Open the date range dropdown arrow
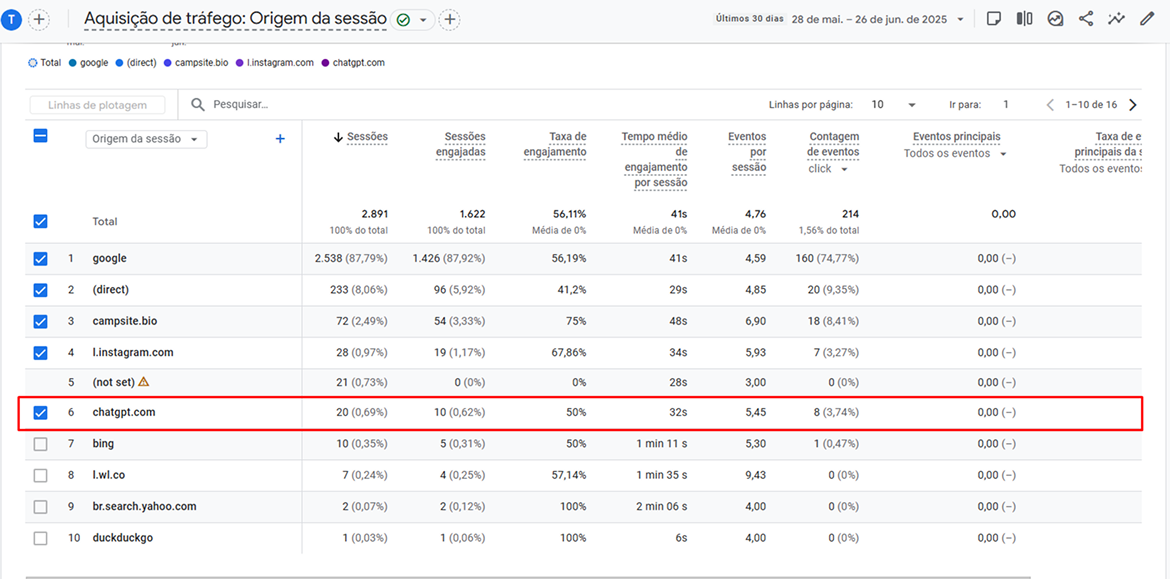 (960, 19)
